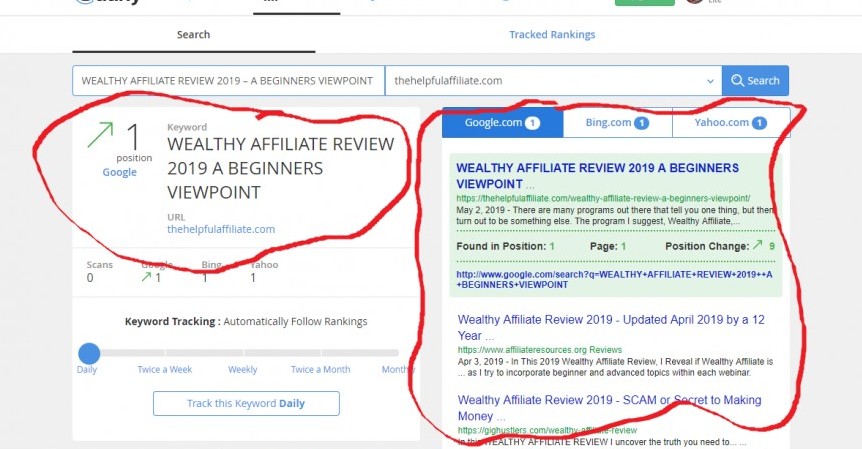Open the highlighted Beginners Viewpoint result title
This screenshot has width=862, height=449.
[x=598, y=176]
